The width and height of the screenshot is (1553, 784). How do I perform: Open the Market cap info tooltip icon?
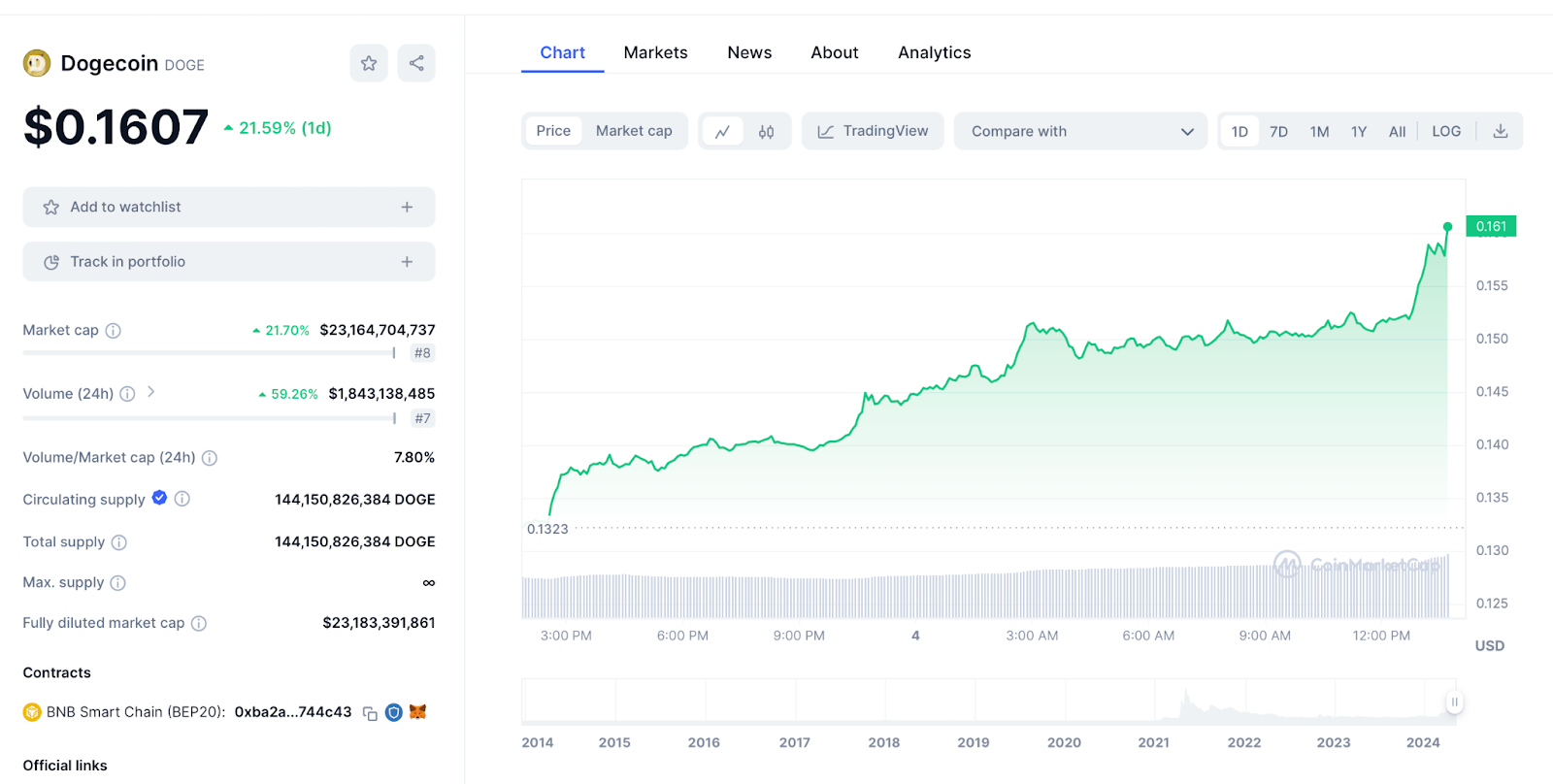click(x=113, y=331)
